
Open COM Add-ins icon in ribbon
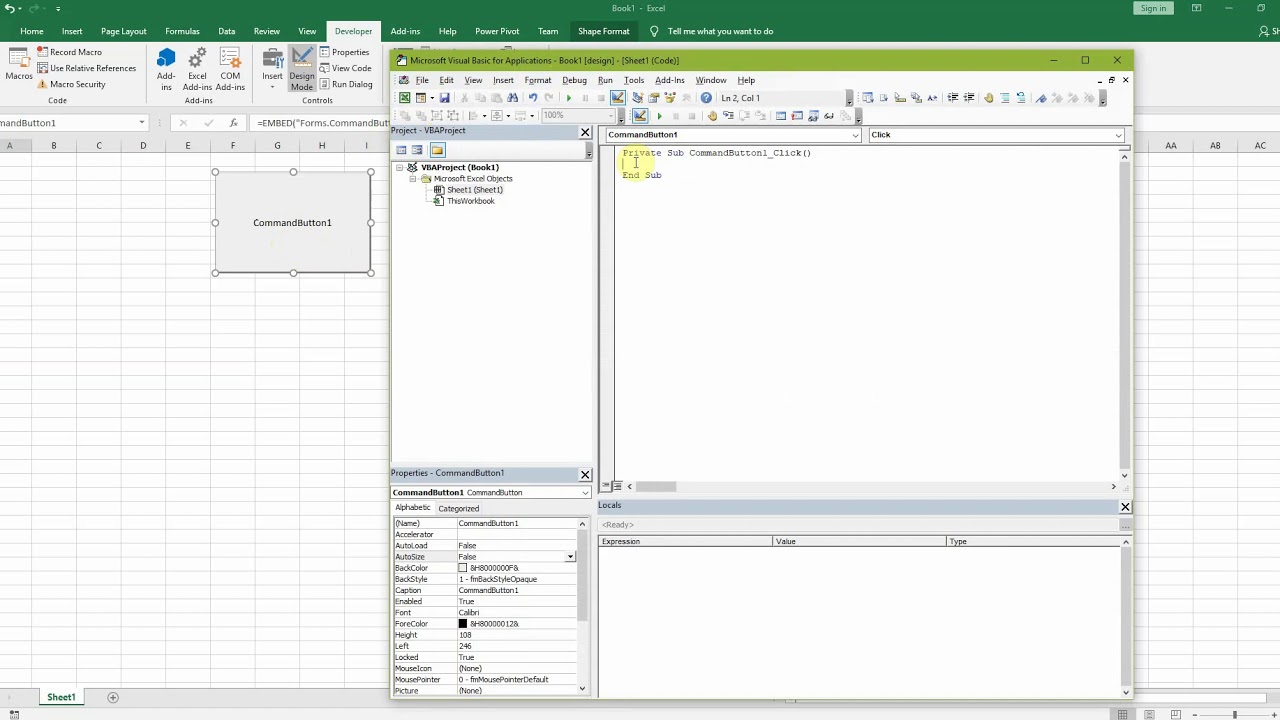(230, 68)
